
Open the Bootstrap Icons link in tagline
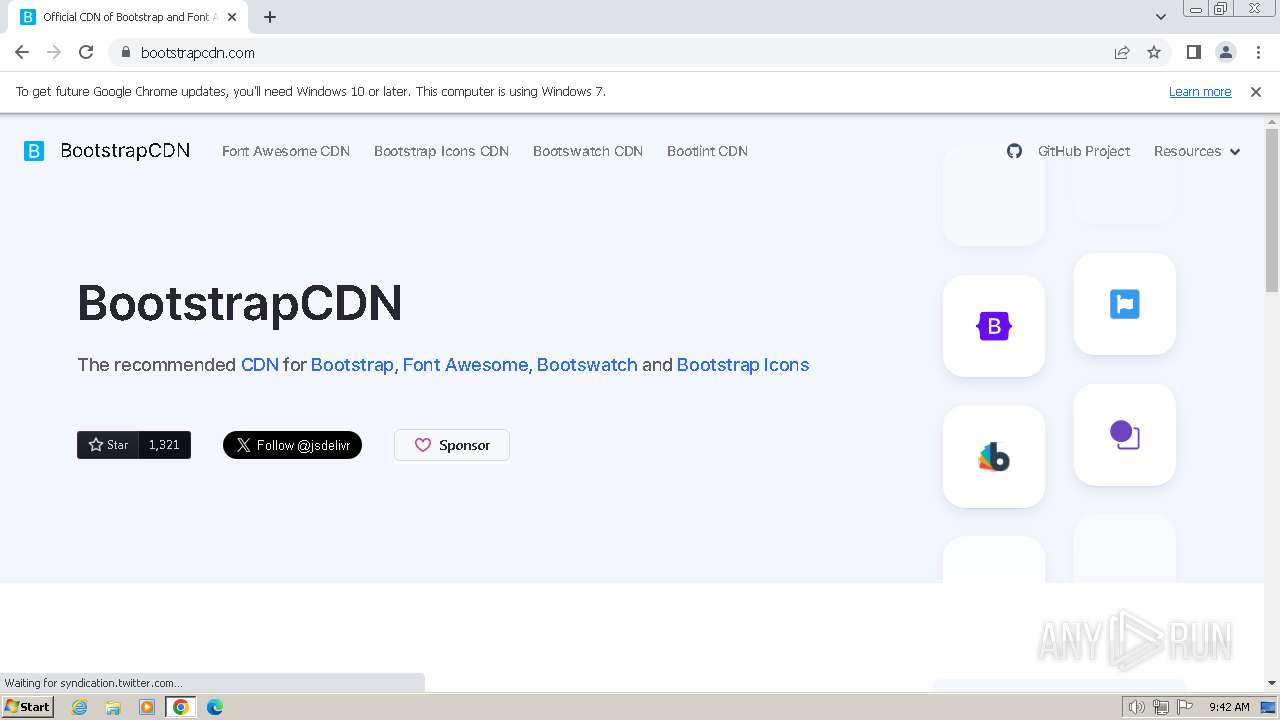click(743, 365)
